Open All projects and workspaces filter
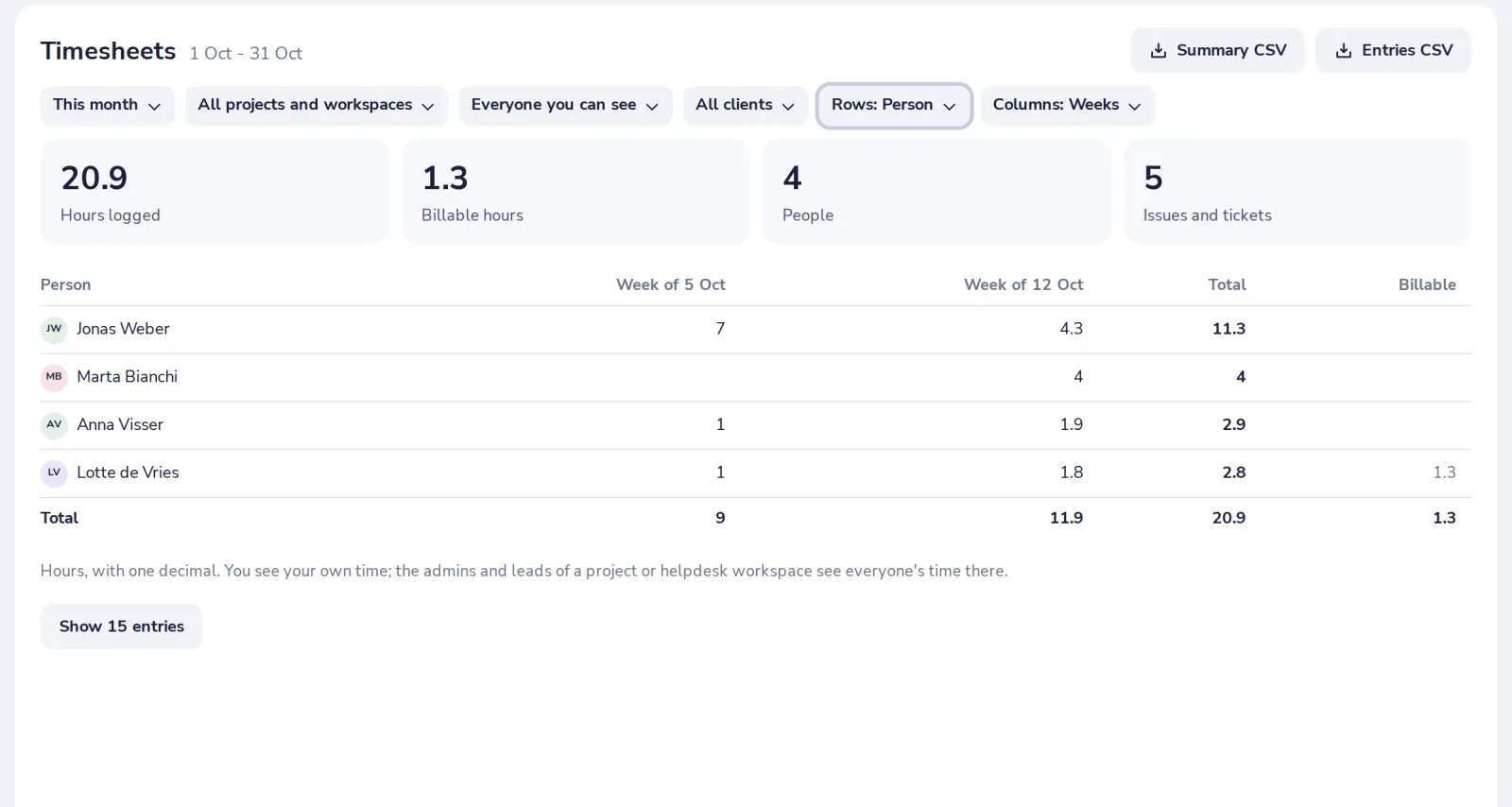This screenshot has height=807, width=1512. (316, 105)
